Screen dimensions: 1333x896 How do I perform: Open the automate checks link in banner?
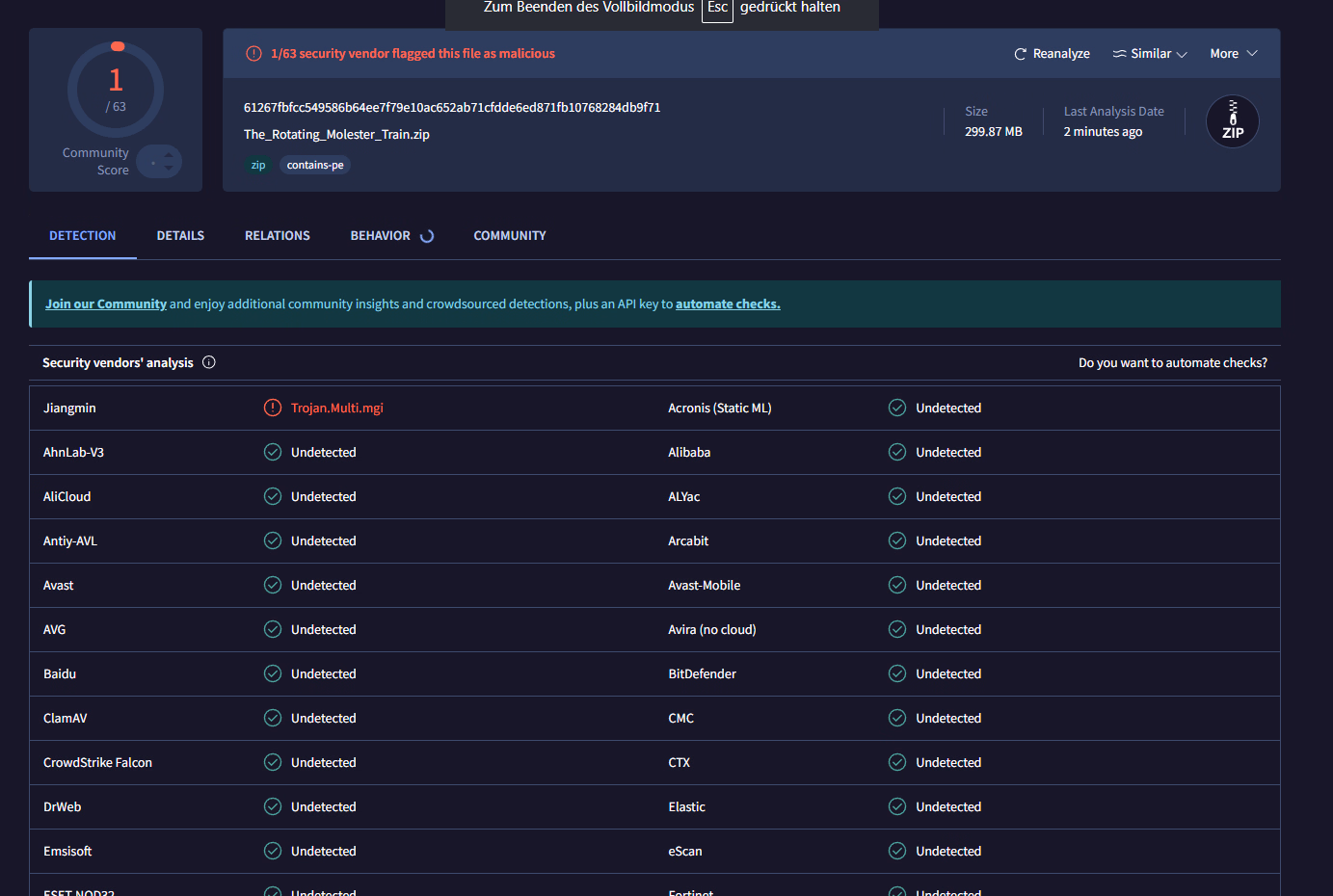[x=728, y=304]
